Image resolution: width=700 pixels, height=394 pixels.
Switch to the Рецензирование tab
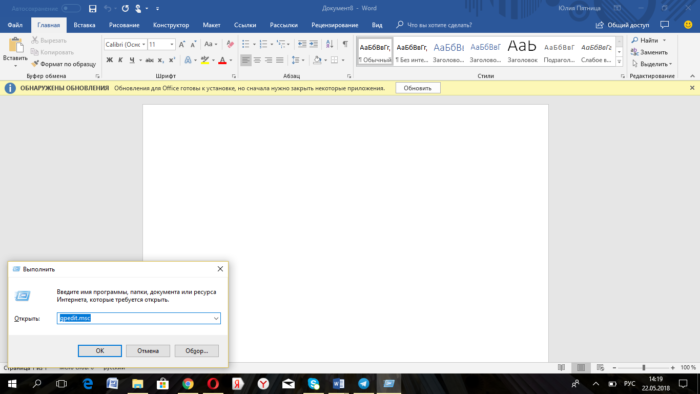click(x=335, y=25)
